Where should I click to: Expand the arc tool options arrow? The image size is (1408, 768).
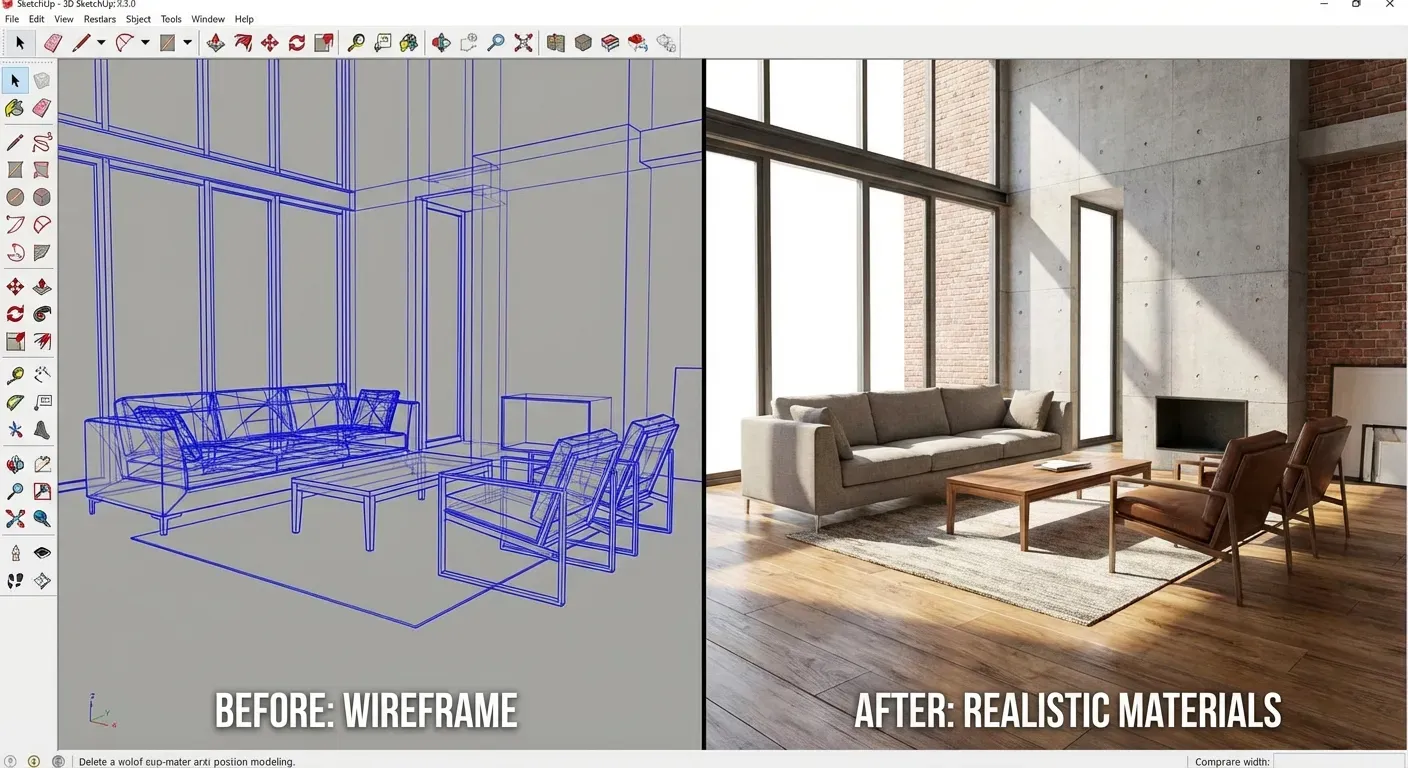coord(146,42)
